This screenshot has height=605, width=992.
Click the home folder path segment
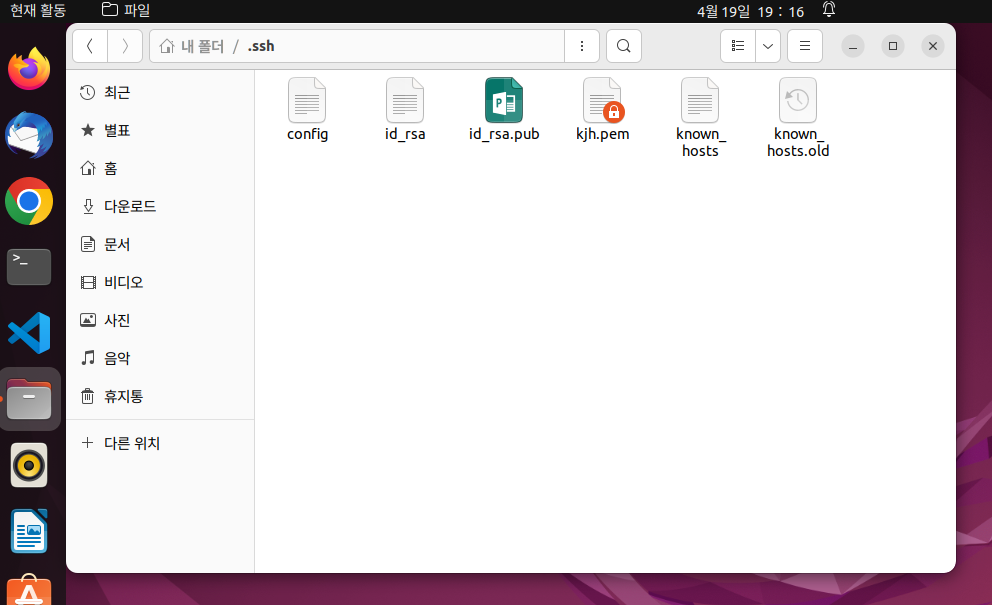tap(192, 46)
